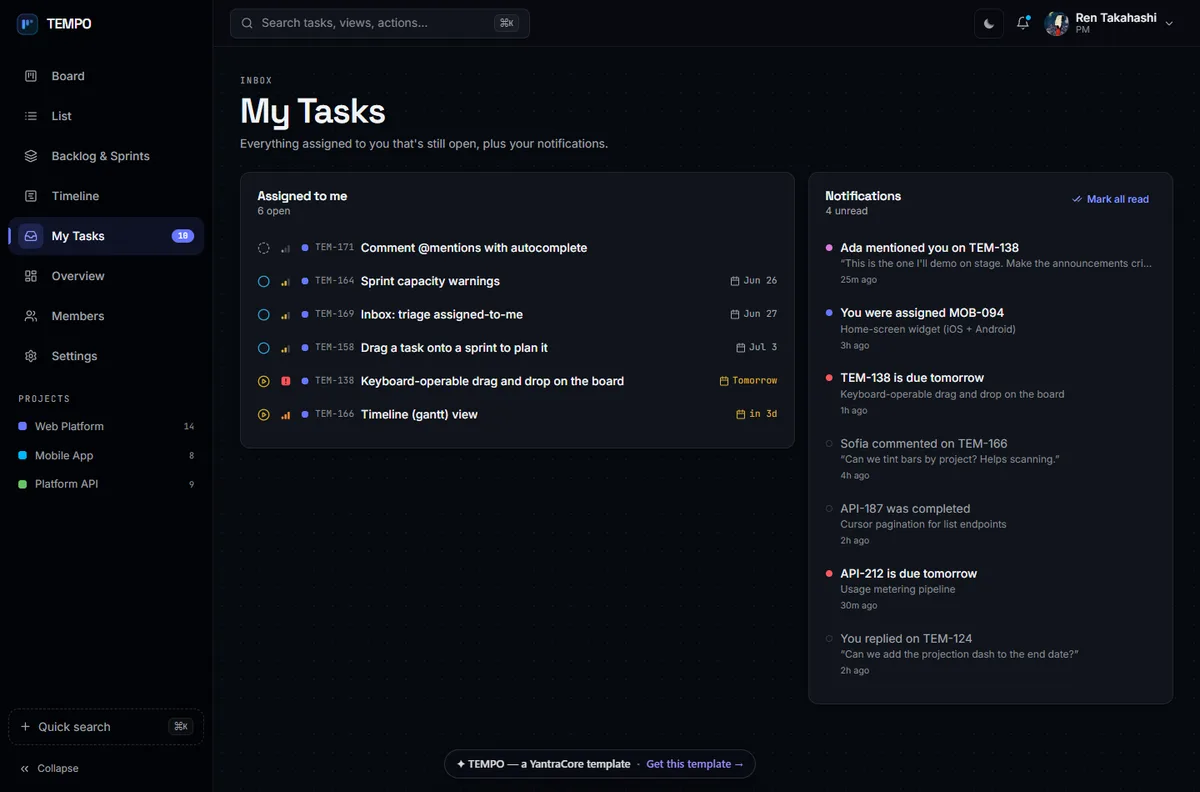Image resolution: width=1200 pixels, height=792 pixels.
Task: Click the Quick search button
Action: click(x=106, y=727)
